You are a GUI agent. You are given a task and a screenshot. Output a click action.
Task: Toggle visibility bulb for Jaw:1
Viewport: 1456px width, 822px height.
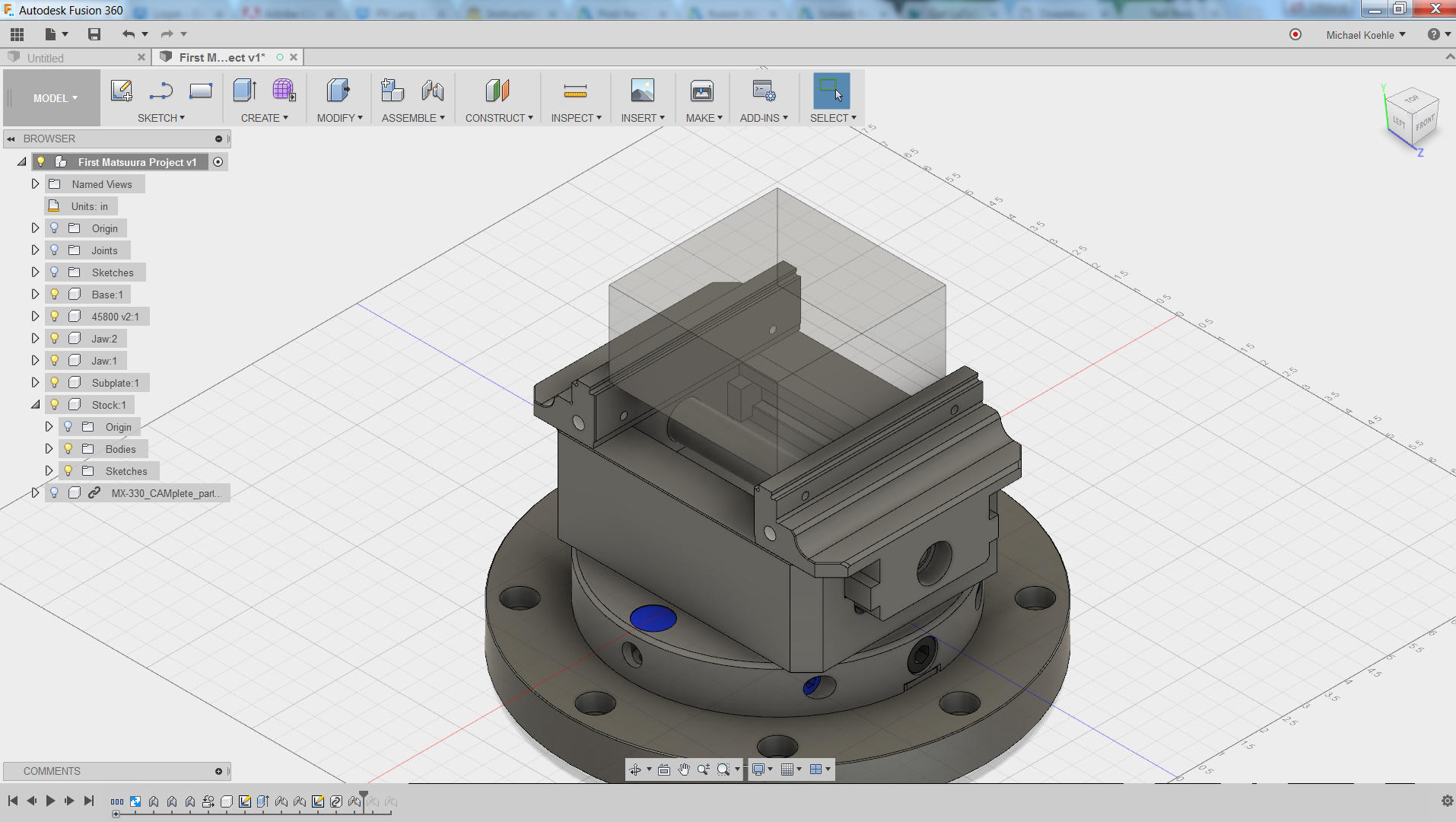click(54, 360)
